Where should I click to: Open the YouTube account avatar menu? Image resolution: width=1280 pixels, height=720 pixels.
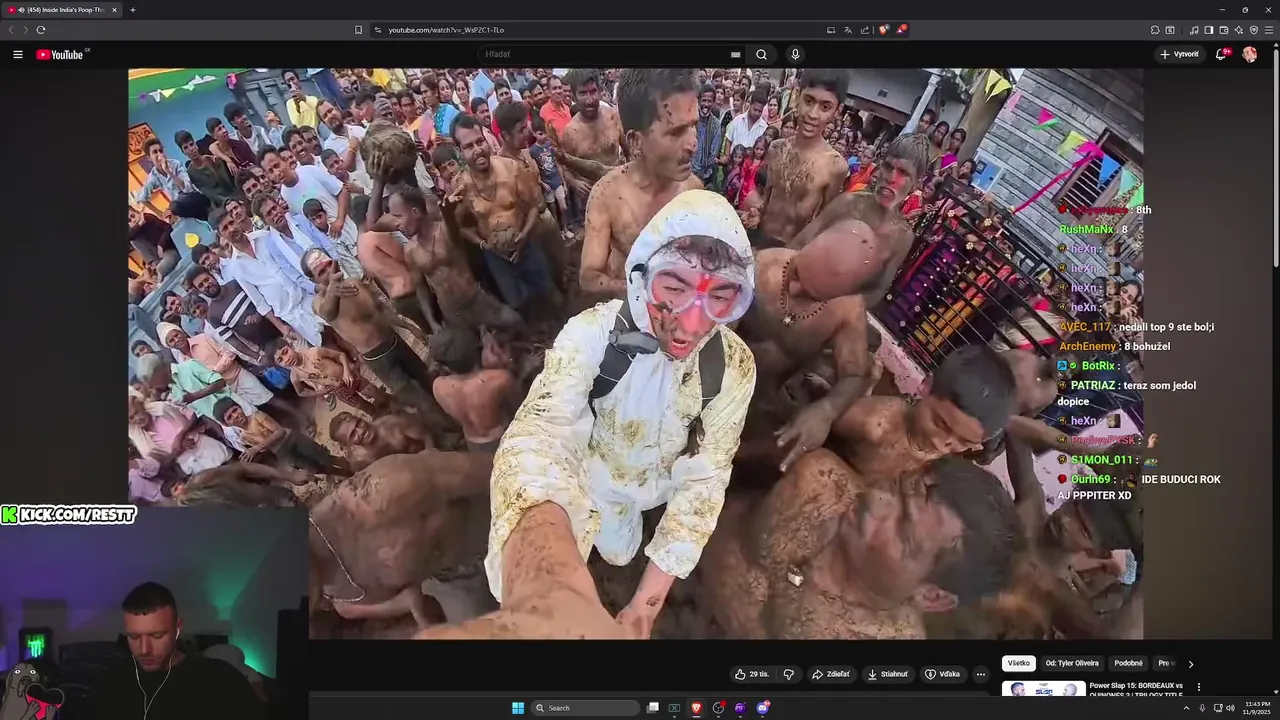pos(1249,55)
